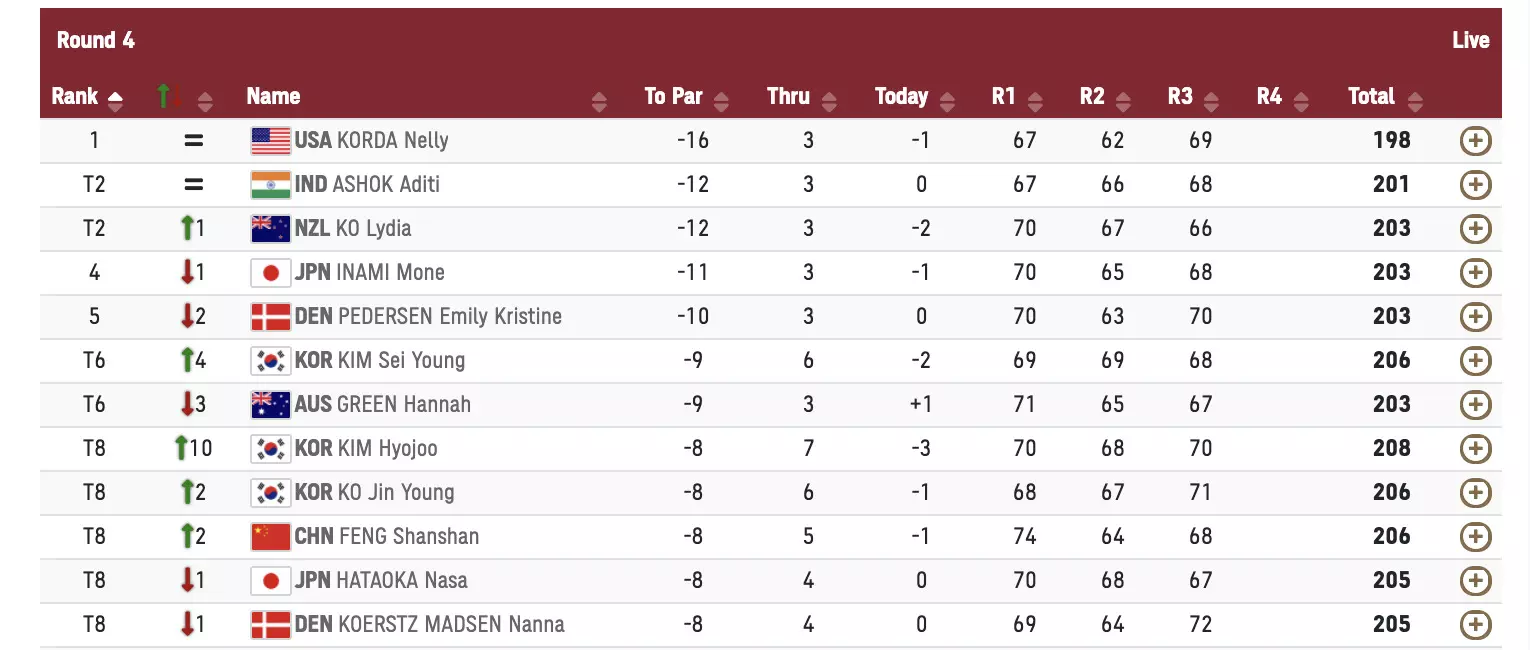1530x650 pixels.
Task: Click the India flag icon
Action: [x=270, y=185]
